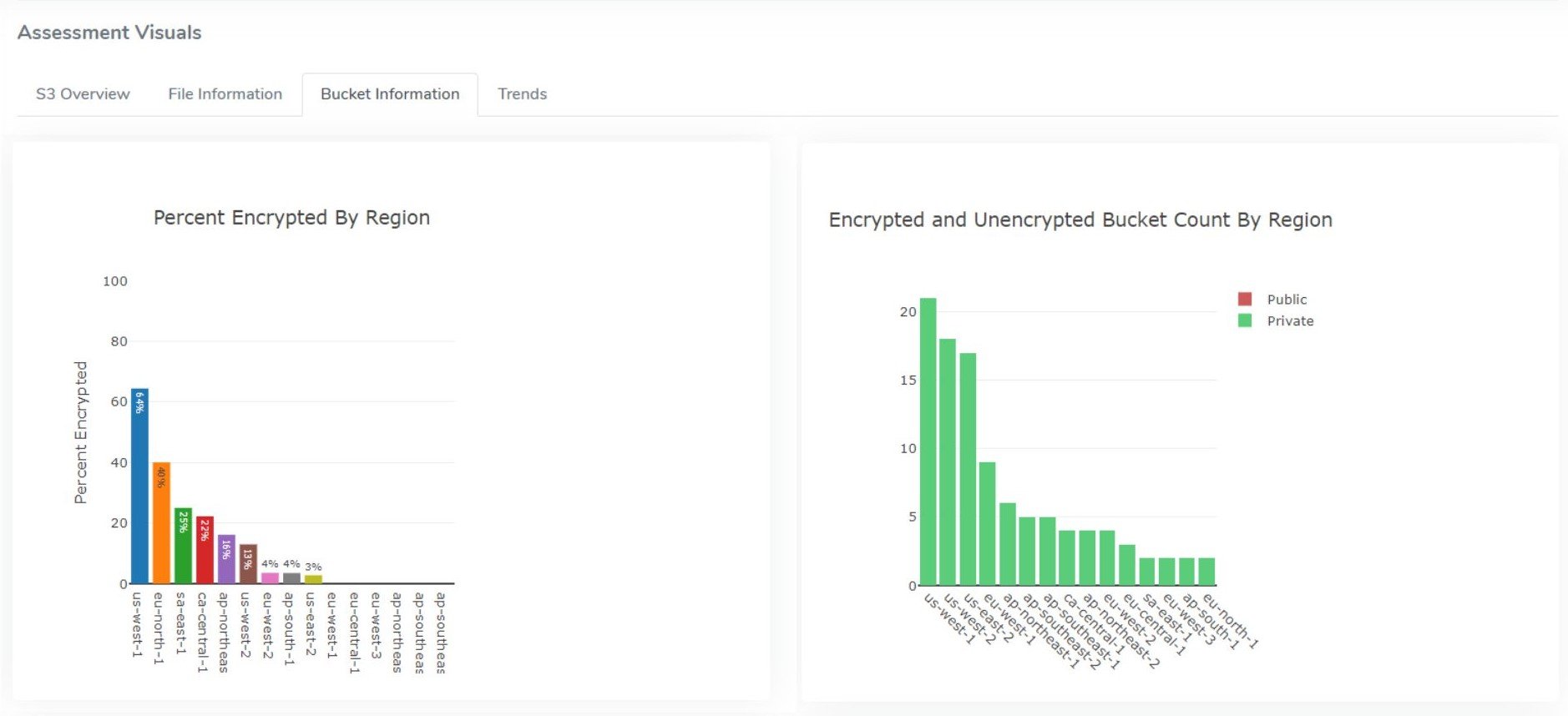Select the Bucket Information tab
The width and height of the screenshot is (1568, 716).
tap(390, 94)
